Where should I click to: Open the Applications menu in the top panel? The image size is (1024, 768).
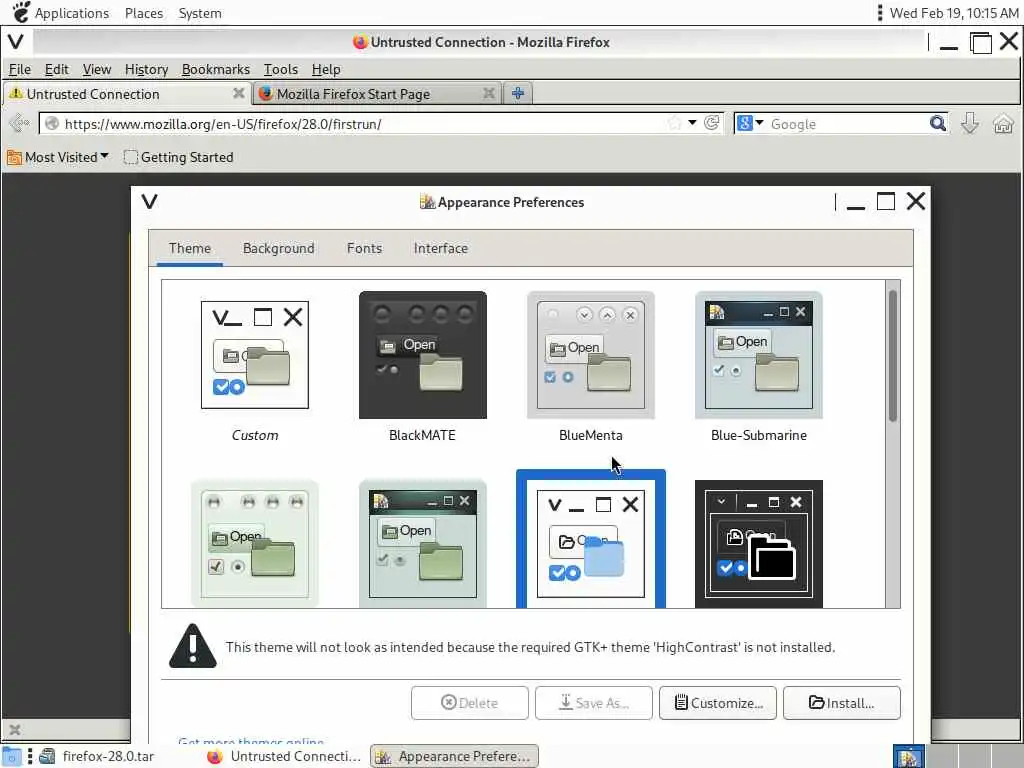[72, 13]
